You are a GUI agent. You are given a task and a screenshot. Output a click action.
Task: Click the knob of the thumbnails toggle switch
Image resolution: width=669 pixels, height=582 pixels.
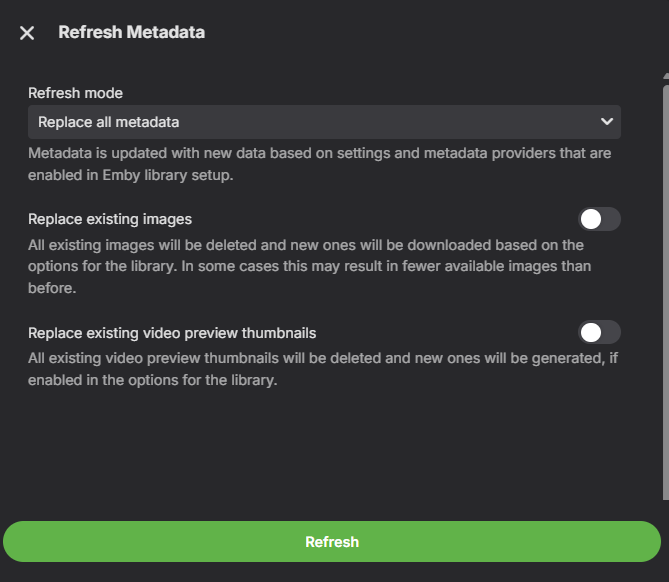coord(591,332)
